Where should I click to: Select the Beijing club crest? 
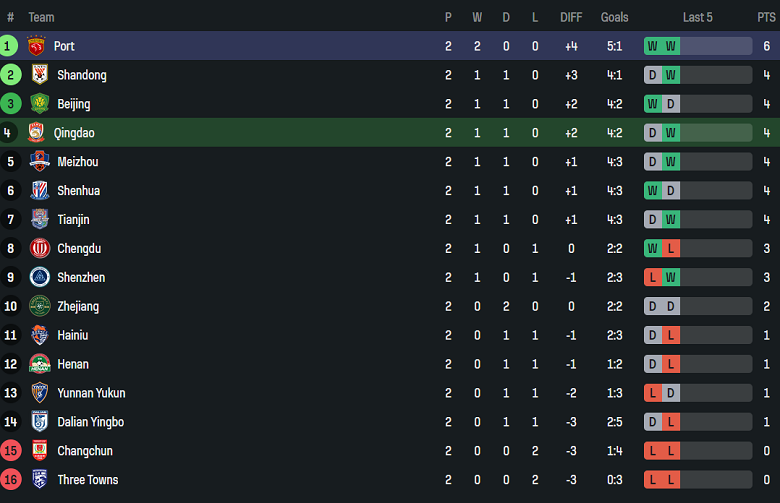coord(39,104)
